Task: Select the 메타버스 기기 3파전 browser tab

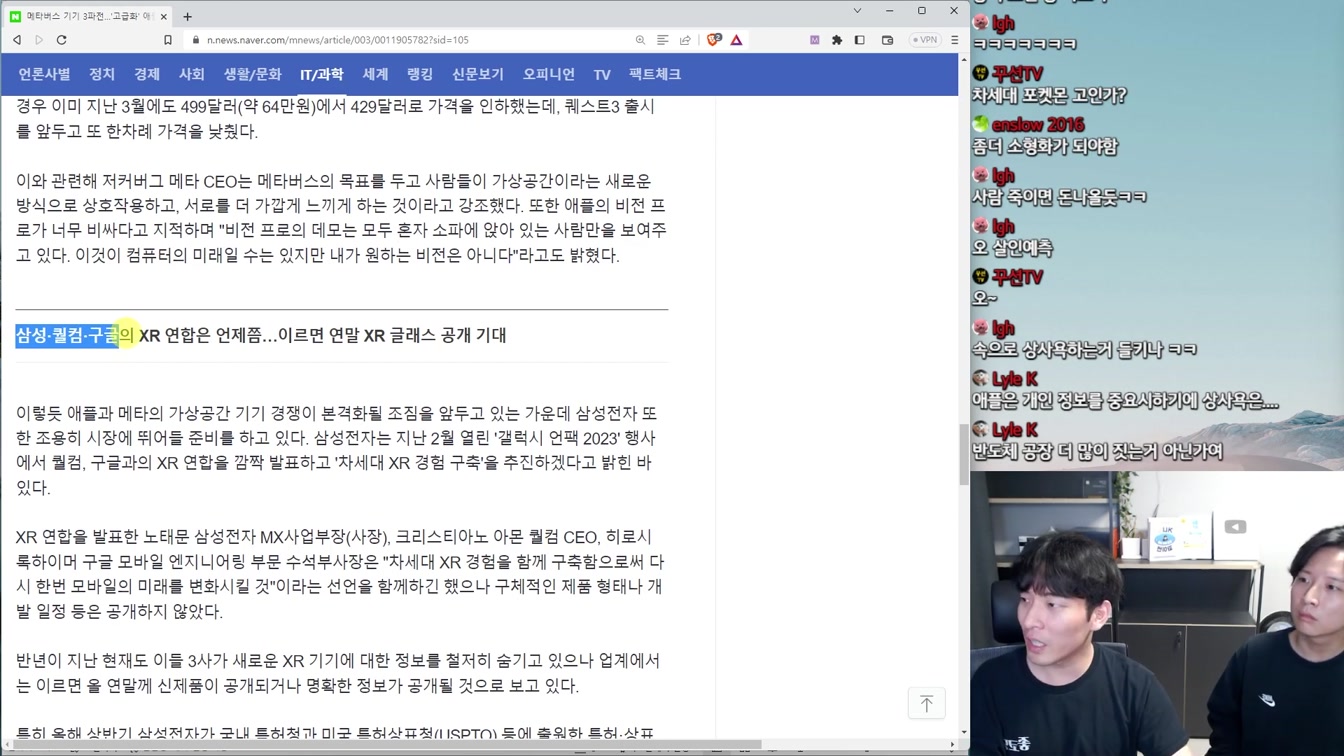Action: point(88,16)
